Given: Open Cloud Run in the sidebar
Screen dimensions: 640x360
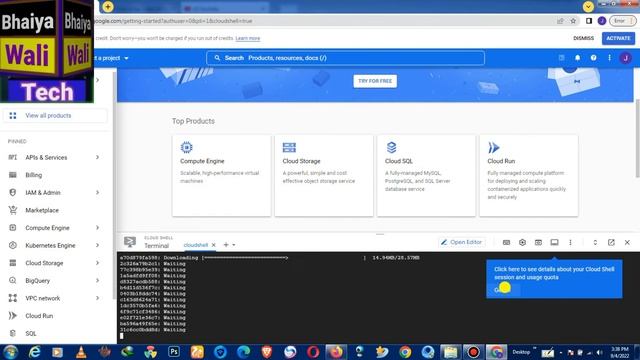Looking at the screenshot, I should pyautogui.click(x=39, y=316).
